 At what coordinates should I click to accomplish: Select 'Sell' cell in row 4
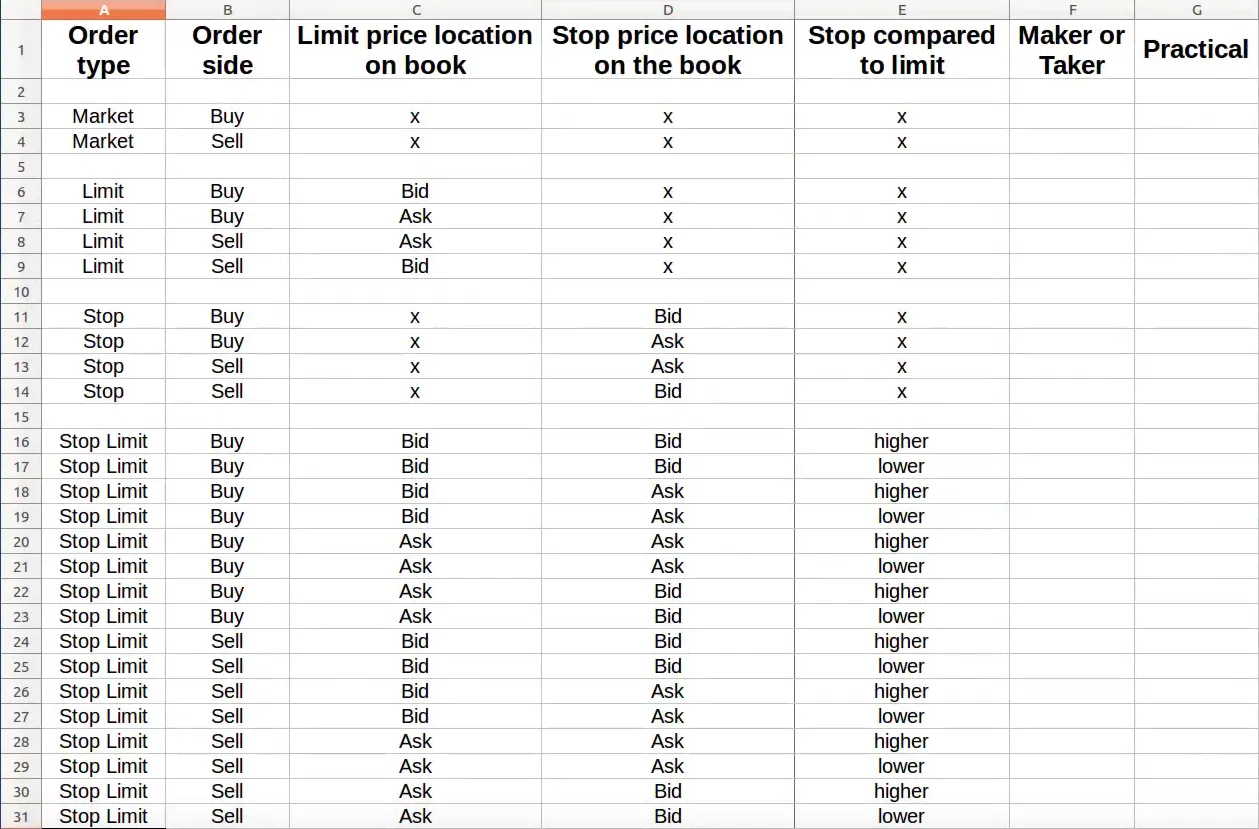pyautogui.click(x=227, y=141)
